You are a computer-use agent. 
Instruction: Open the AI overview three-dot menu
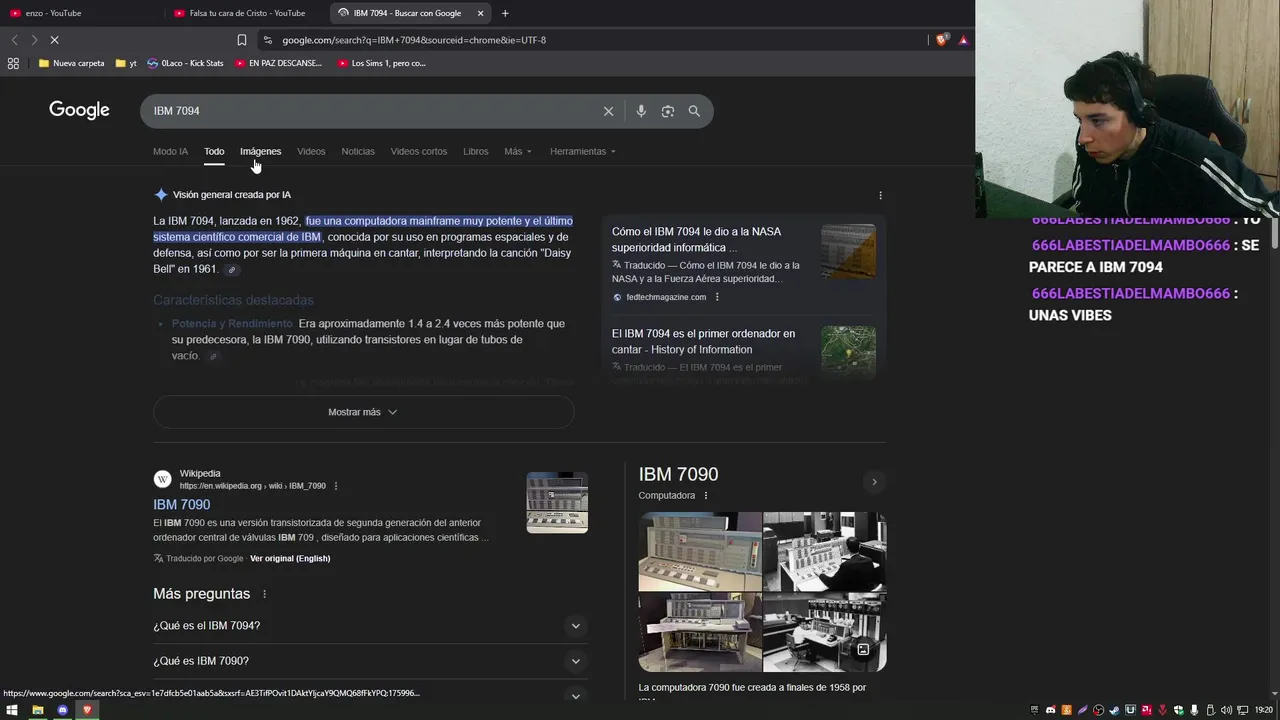tap(880, 195)
